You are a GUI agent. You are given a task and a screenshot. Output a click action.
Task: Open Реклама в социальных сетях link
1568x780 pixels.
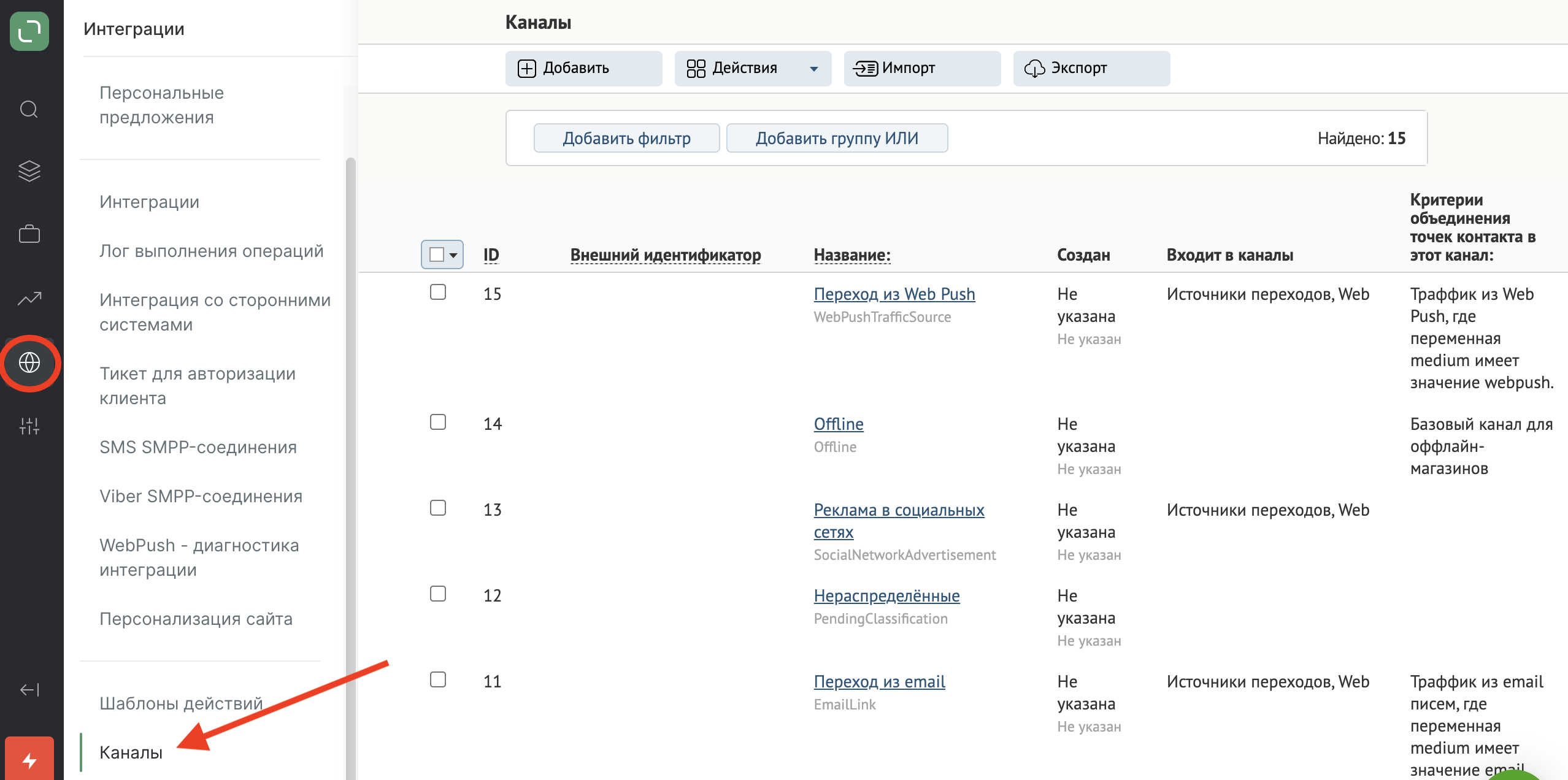pos(899,521)
